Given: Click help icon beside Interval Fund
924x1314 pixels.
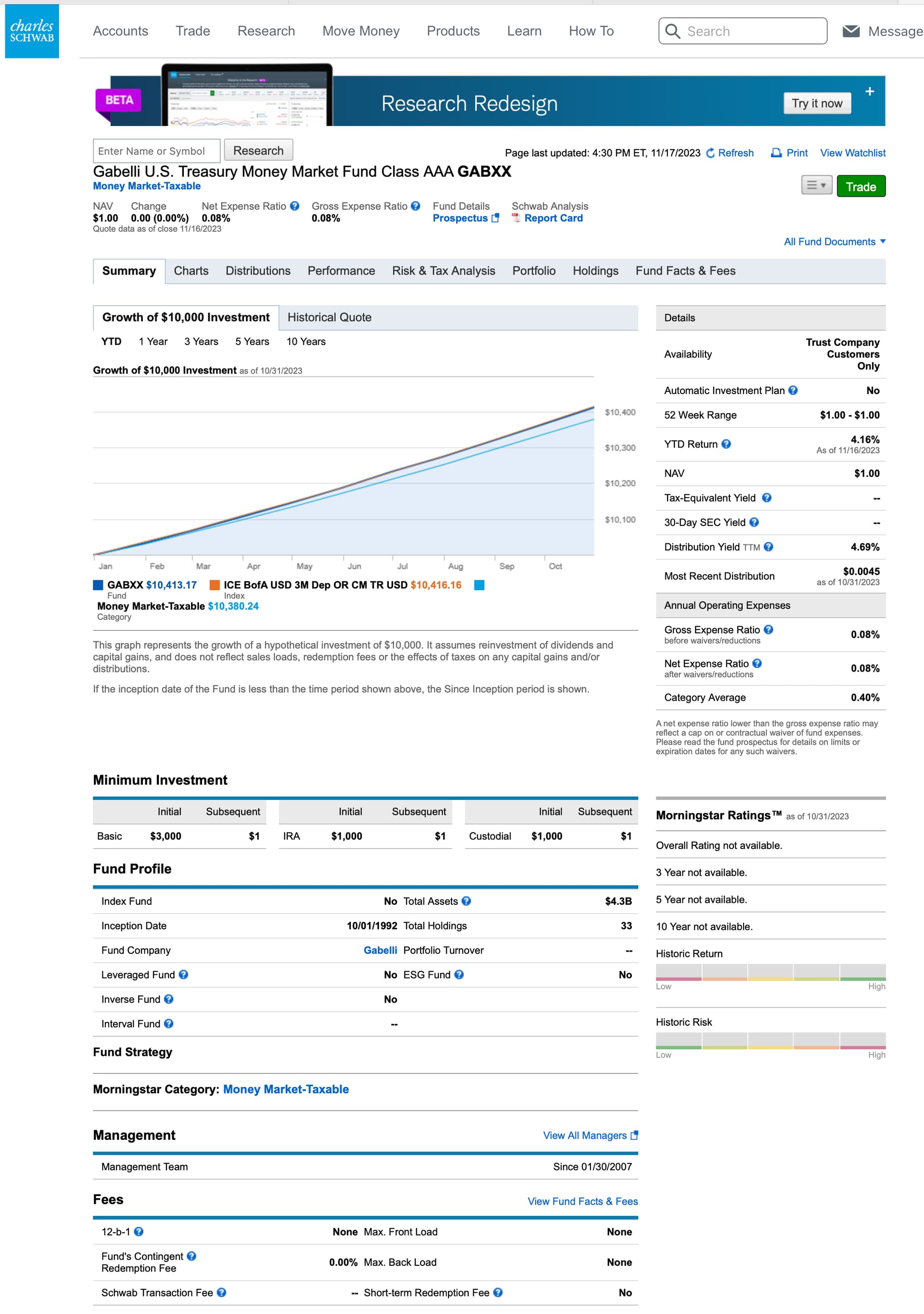Looking at the screenshot, I should coord(168,1024).
